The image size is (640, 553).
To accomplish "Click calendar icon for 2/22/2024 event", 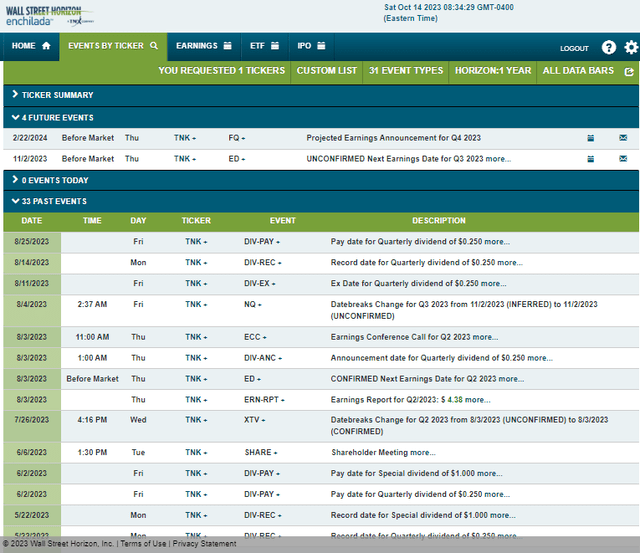I will pyautogui.click(x=591, y=138).
